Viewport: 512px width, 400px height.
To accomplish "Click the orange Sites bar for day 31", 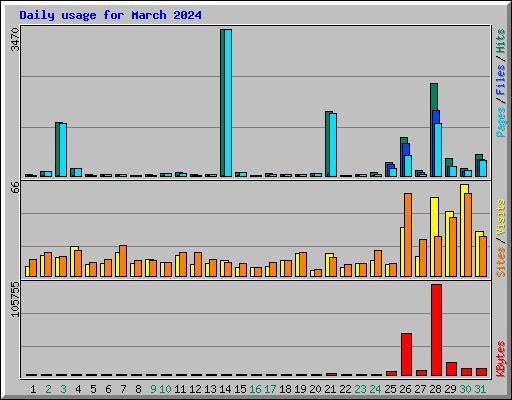I will tap(483, 256).
